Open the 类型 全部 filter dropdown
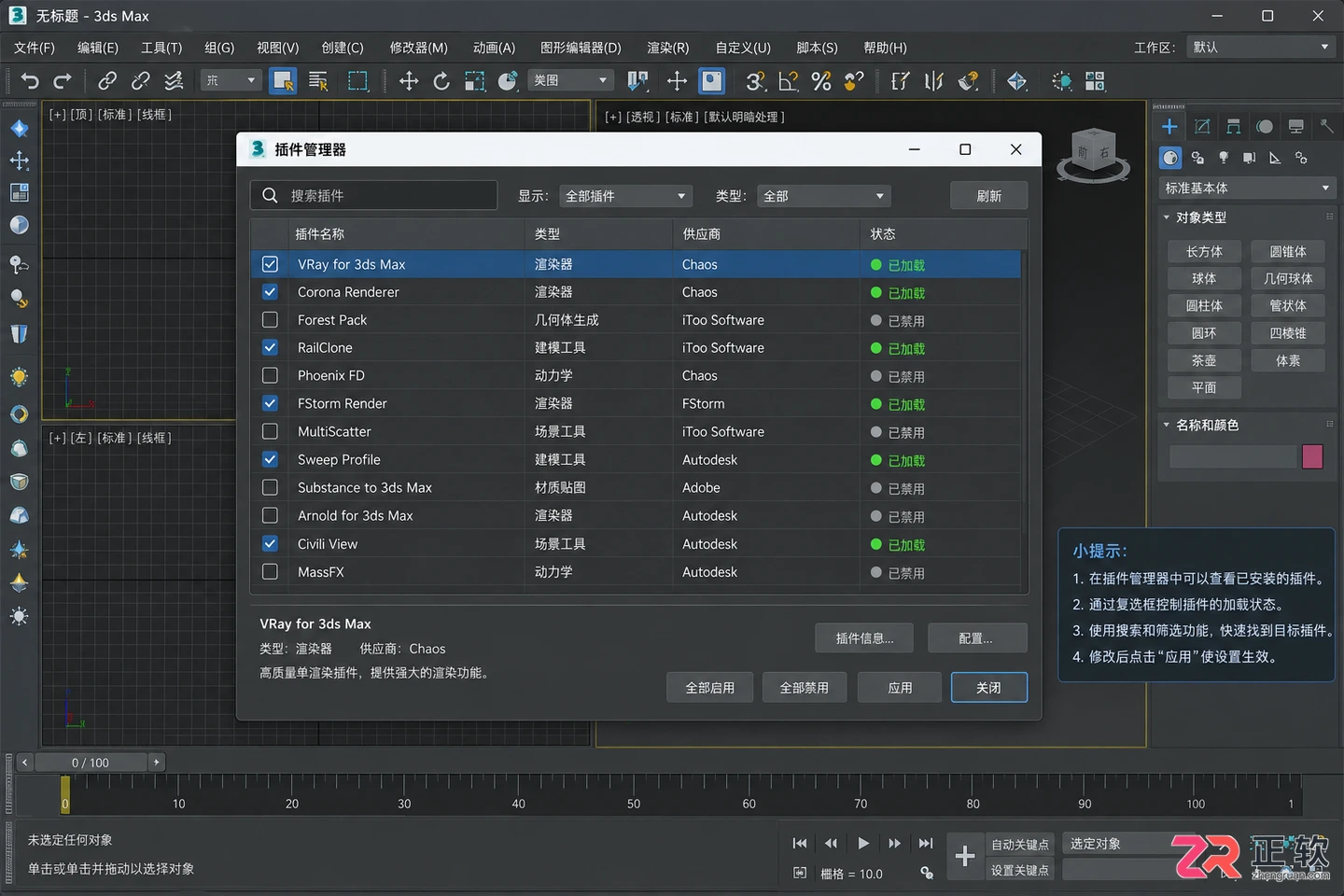The width and height of the screenshot is (1344, 896). [x=823, y=196]
